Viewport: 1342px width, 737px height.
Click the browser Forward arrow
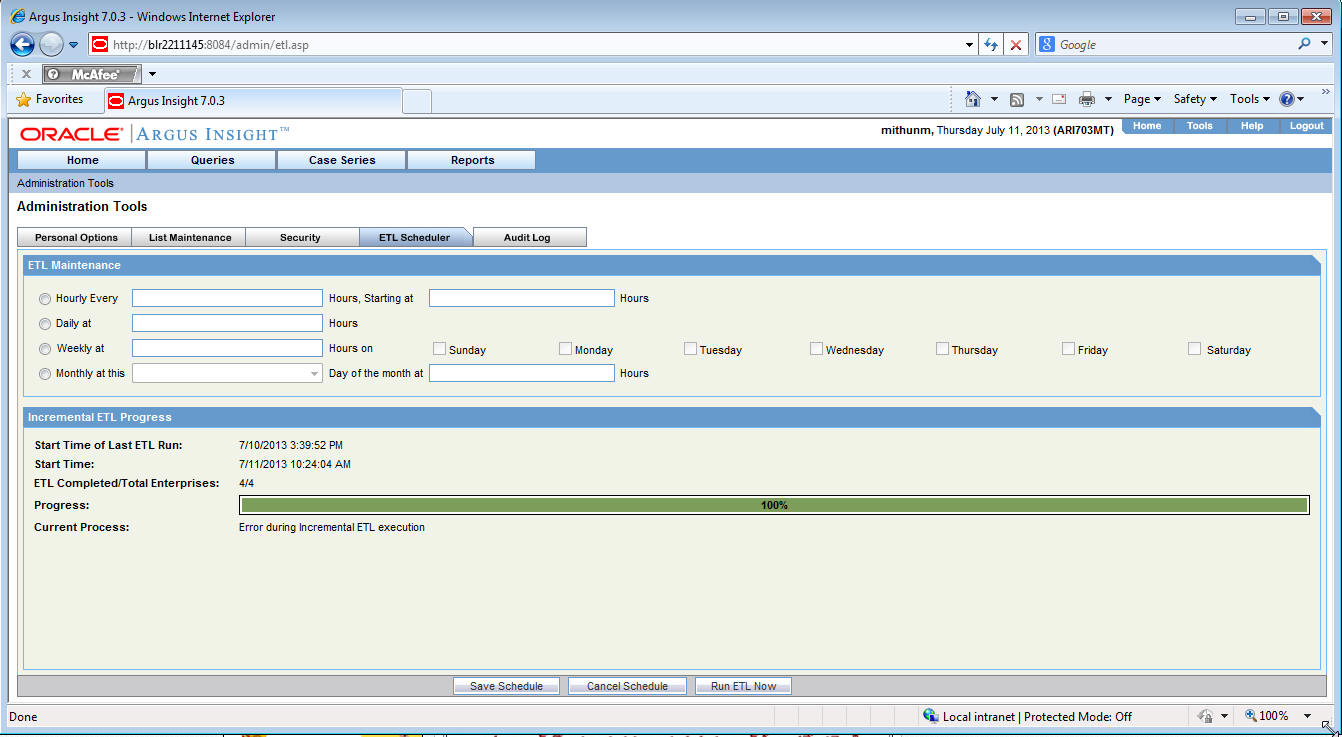point(51,44)
